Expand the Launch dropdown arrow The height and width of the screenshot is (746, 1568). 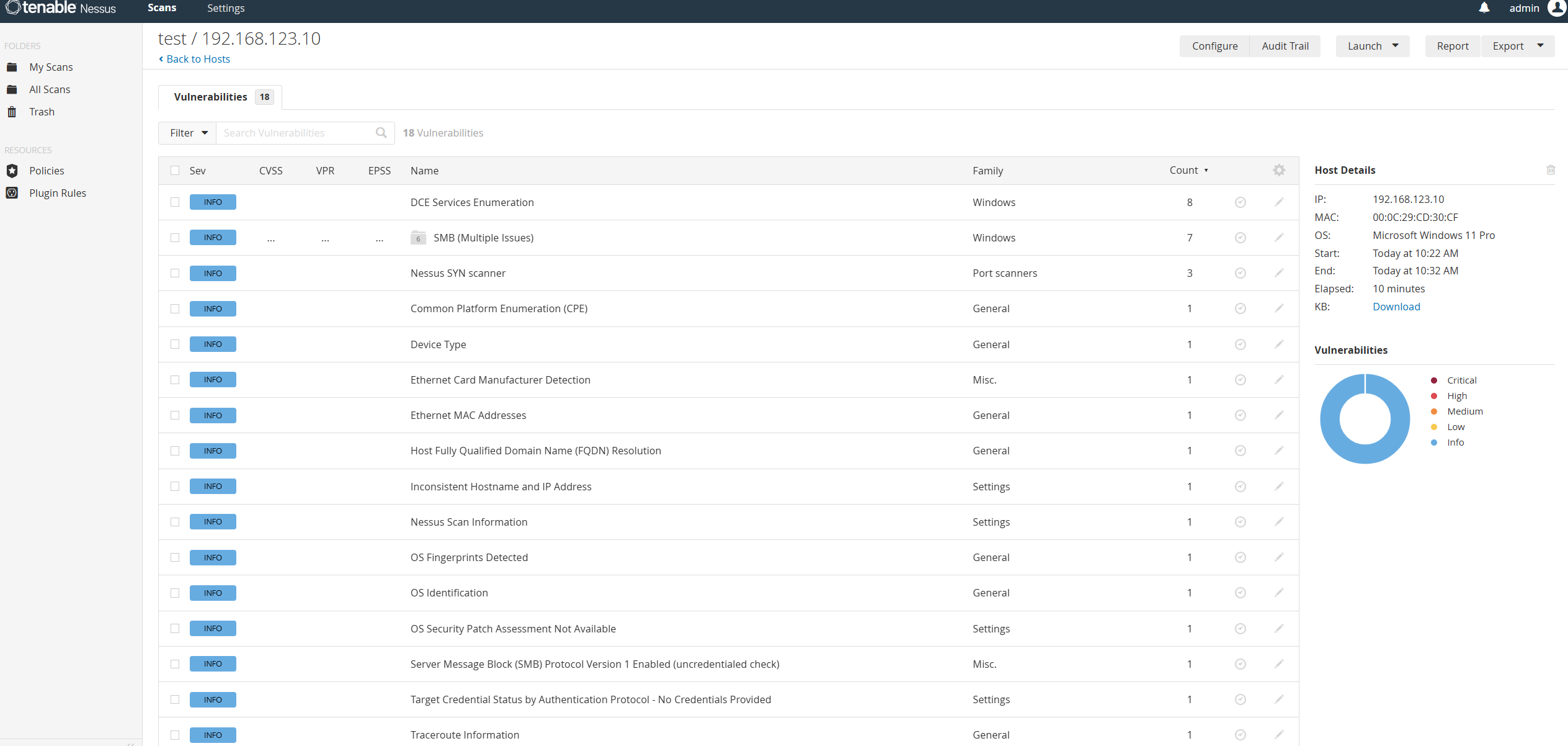[x=1395, y=46]
